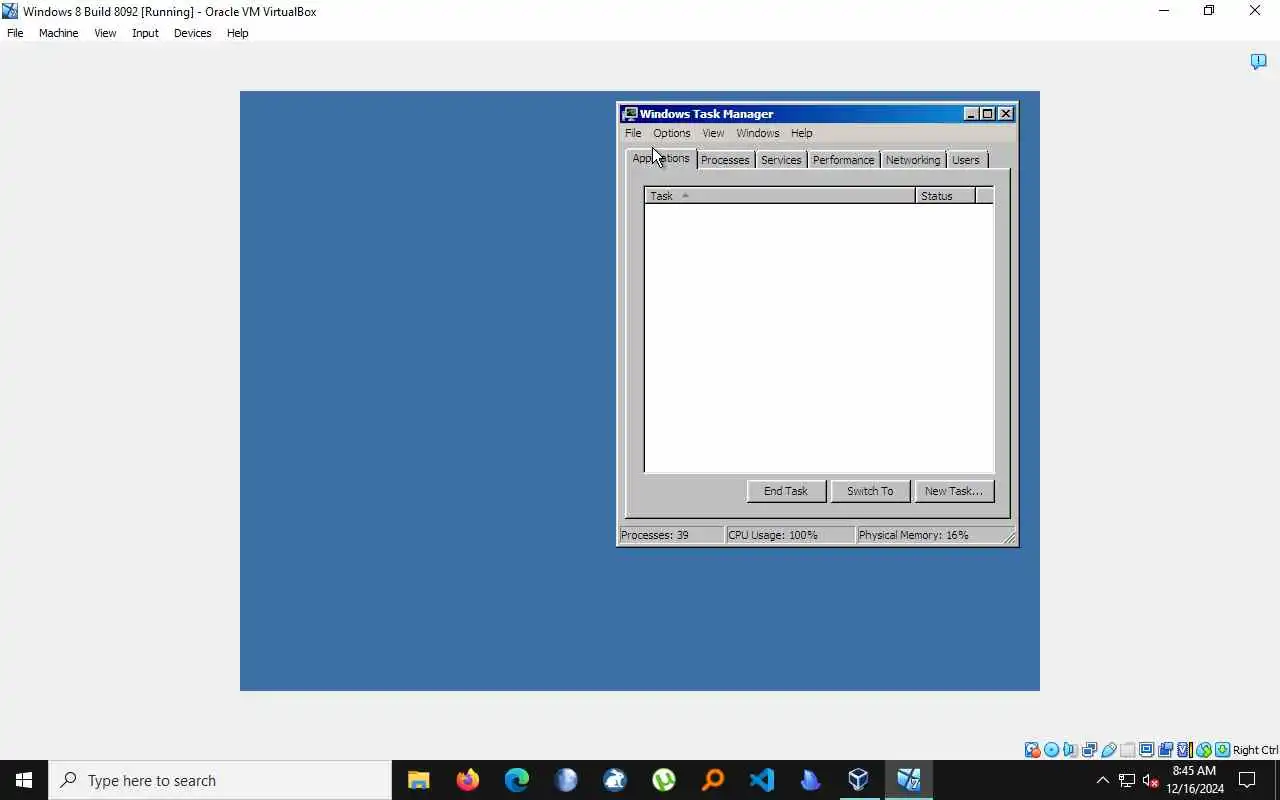Click the VirtualBox audio indicator icon
This screenshot has height=800, width=1280.
click(1070, 750)
